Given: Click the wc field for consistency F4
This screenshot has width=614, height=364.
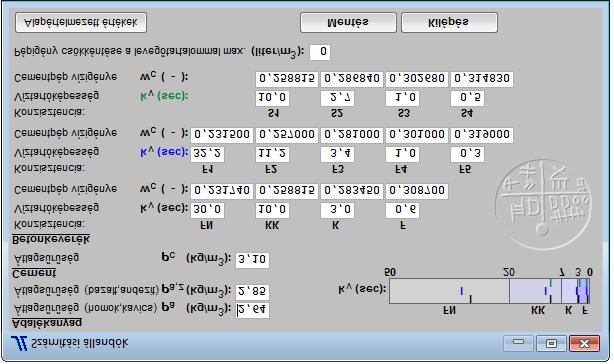Looking at the screenshot, I should point(417,135).
